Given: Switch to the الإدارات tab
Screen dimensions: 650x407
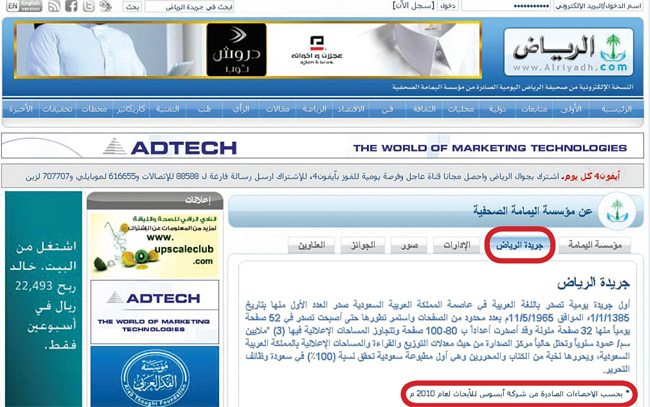Looking at the screenshot, I should point(454,244).
